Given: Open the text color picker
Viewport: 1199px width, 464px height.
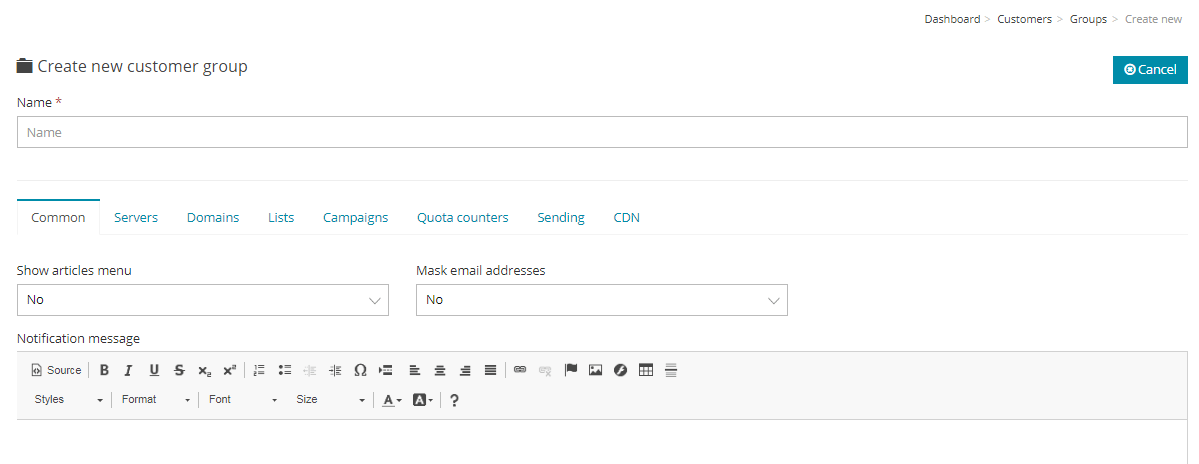Looking at the screenshot, I should [x=392, y=400].
